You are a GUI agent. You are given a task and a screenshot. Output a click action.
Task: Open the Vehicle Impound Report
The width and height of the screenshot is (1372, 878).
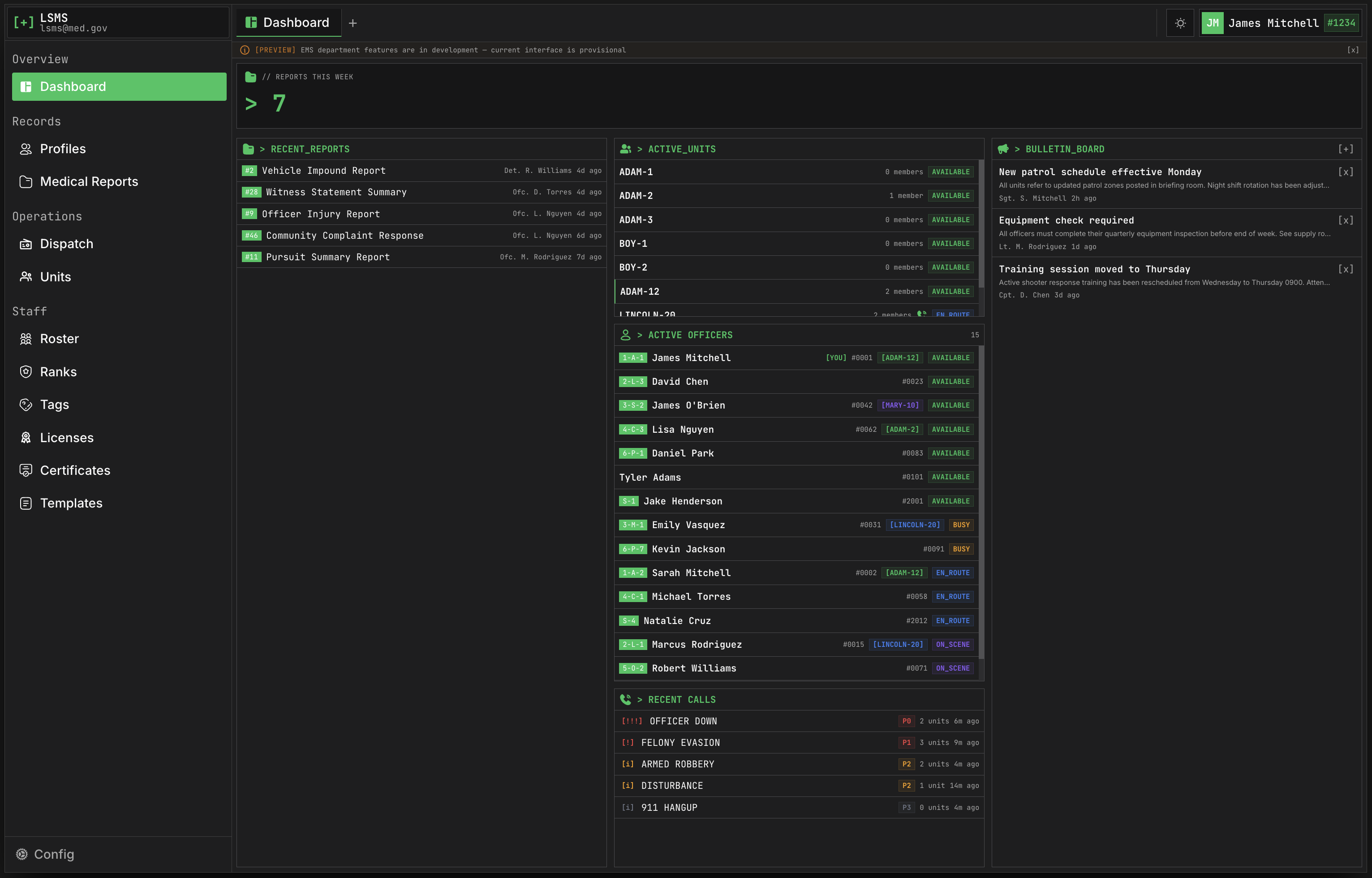point(324,171)
